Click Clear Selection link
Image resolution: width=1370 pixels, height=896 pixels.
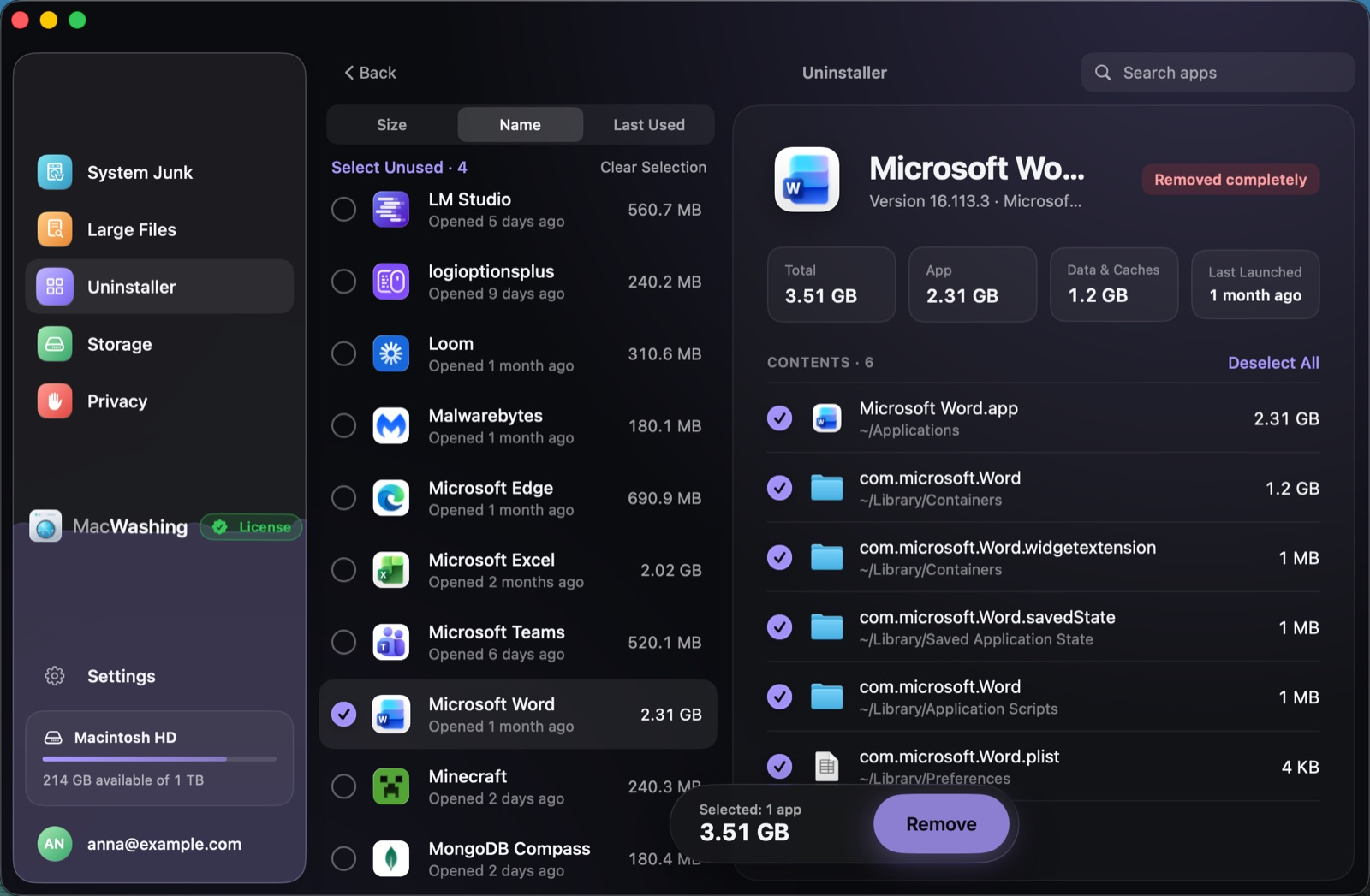pyautogui.click(x=653, y=168)
